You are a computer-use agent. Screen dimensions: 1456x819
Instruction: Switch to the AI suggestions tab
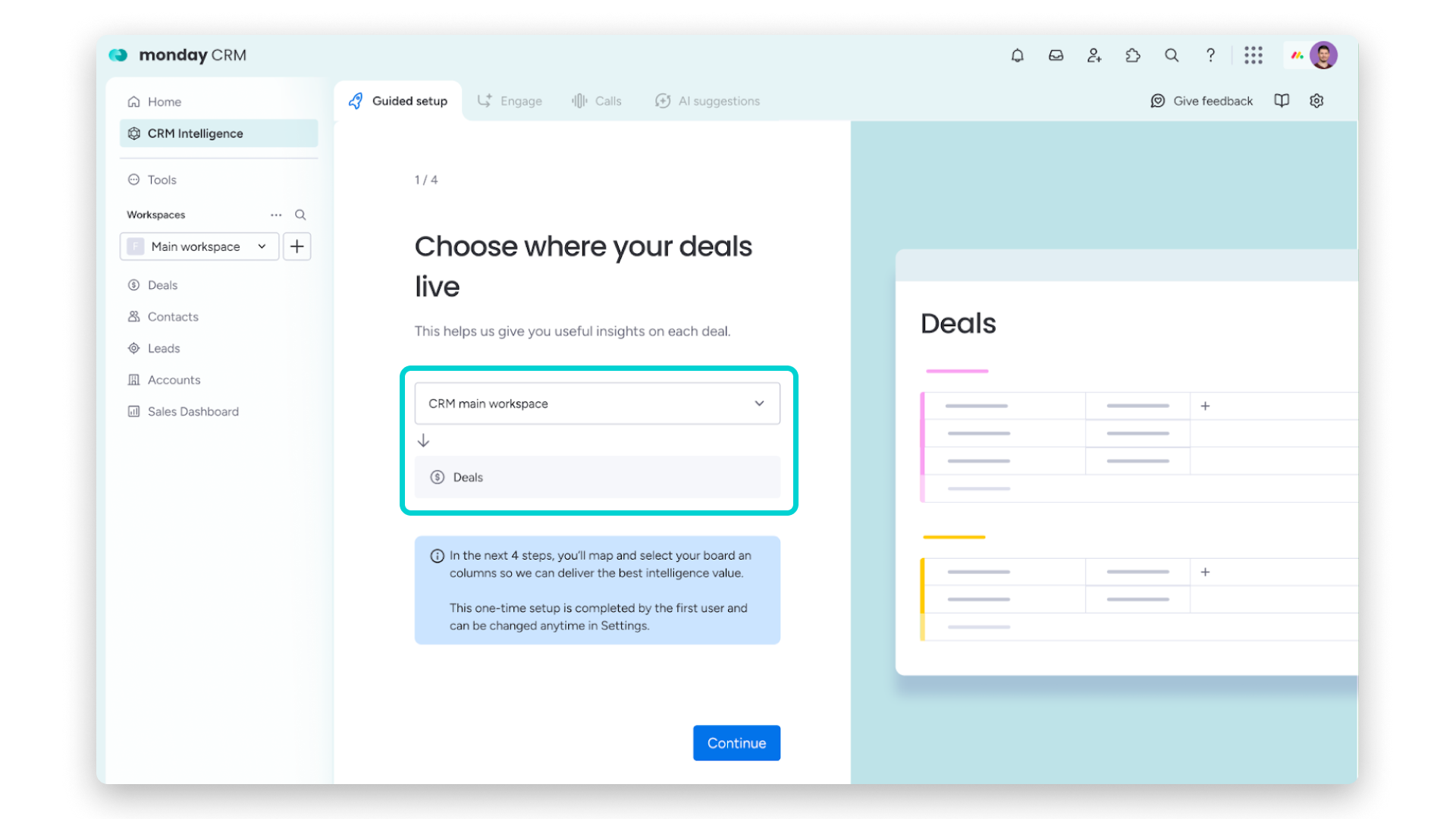(x=708, y=101)
